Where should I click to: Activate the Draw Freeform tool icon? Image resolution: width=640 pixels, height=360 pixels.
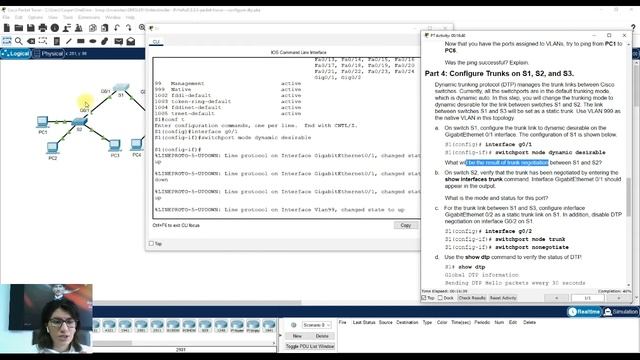[105, 41]
